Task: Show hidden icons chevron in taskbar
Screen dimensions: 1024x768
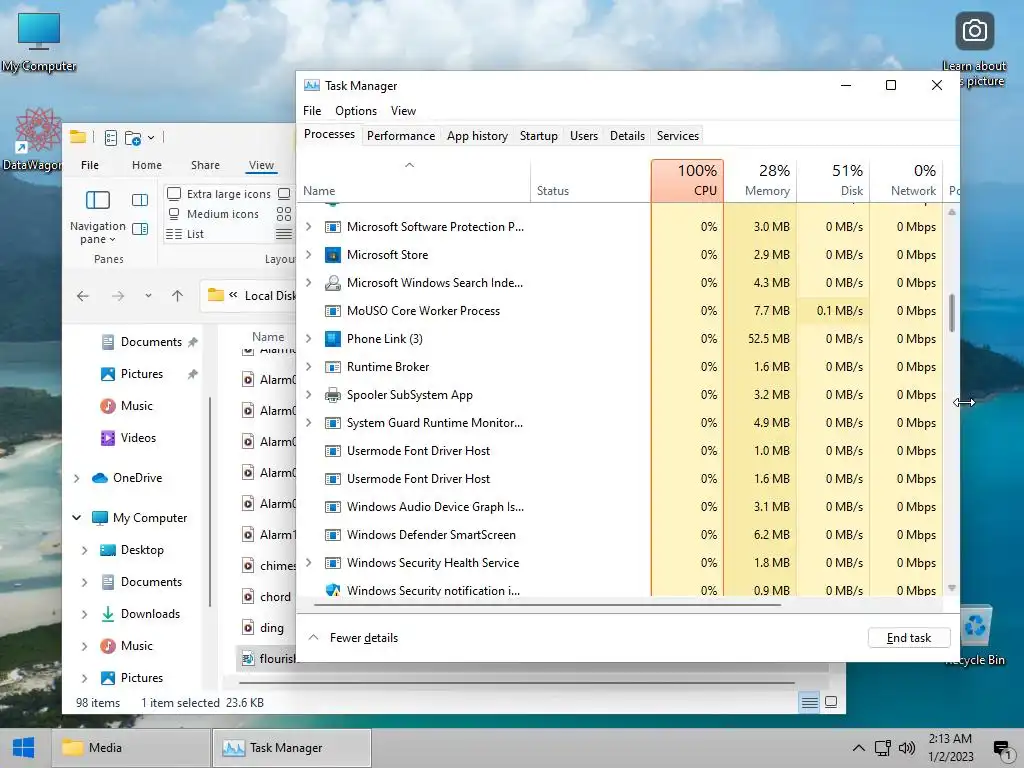Action: (859, 748)
